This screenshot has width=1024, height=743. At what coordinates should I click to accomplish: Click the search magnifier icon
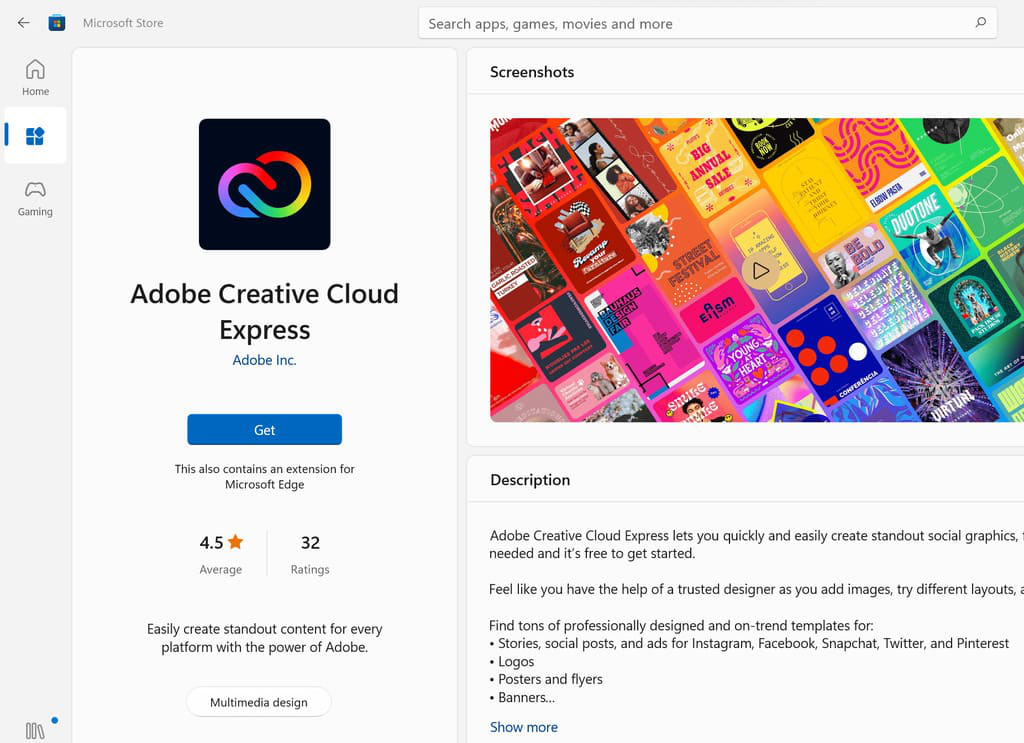click(x=980, y=23)
